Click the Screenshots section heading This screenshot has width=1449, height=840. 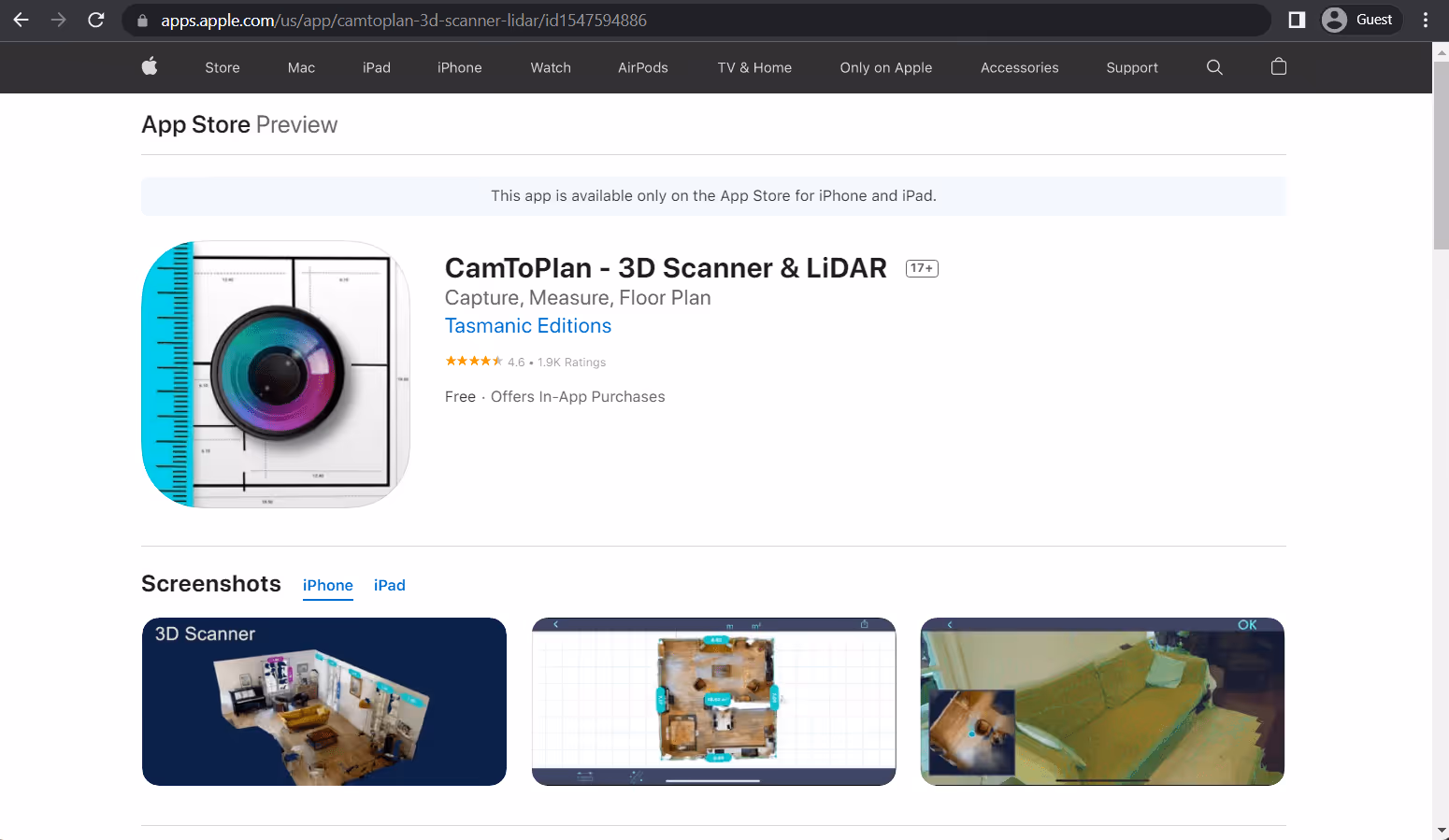(211, 584)
